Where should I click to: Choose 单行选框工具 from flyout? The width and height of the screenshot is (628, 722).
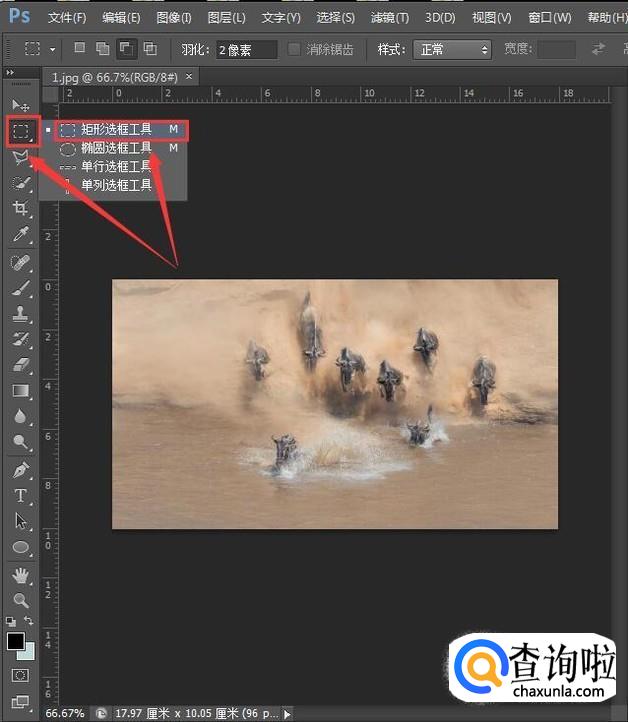(x=115, y=167)
